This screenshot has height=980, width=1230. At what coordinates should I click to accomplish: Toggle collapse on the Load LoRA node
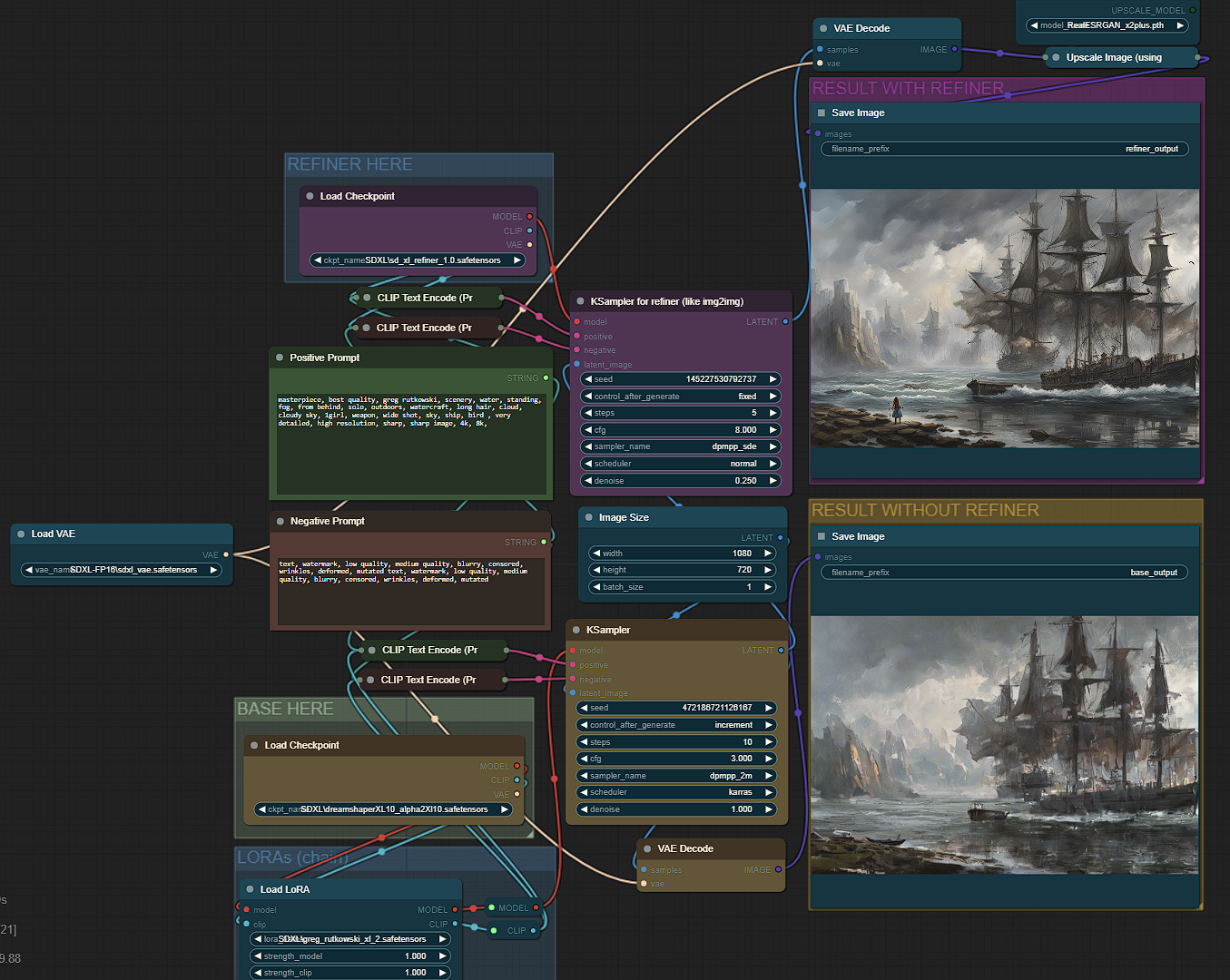pos(250,889)
